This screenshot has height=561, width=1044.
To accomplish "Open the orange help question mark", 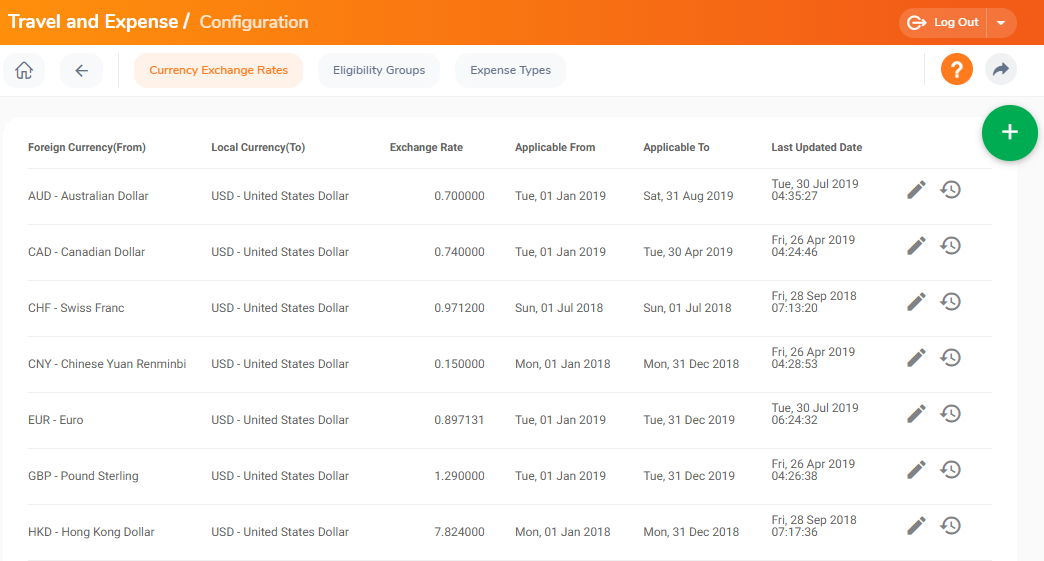I will [957, 69].
